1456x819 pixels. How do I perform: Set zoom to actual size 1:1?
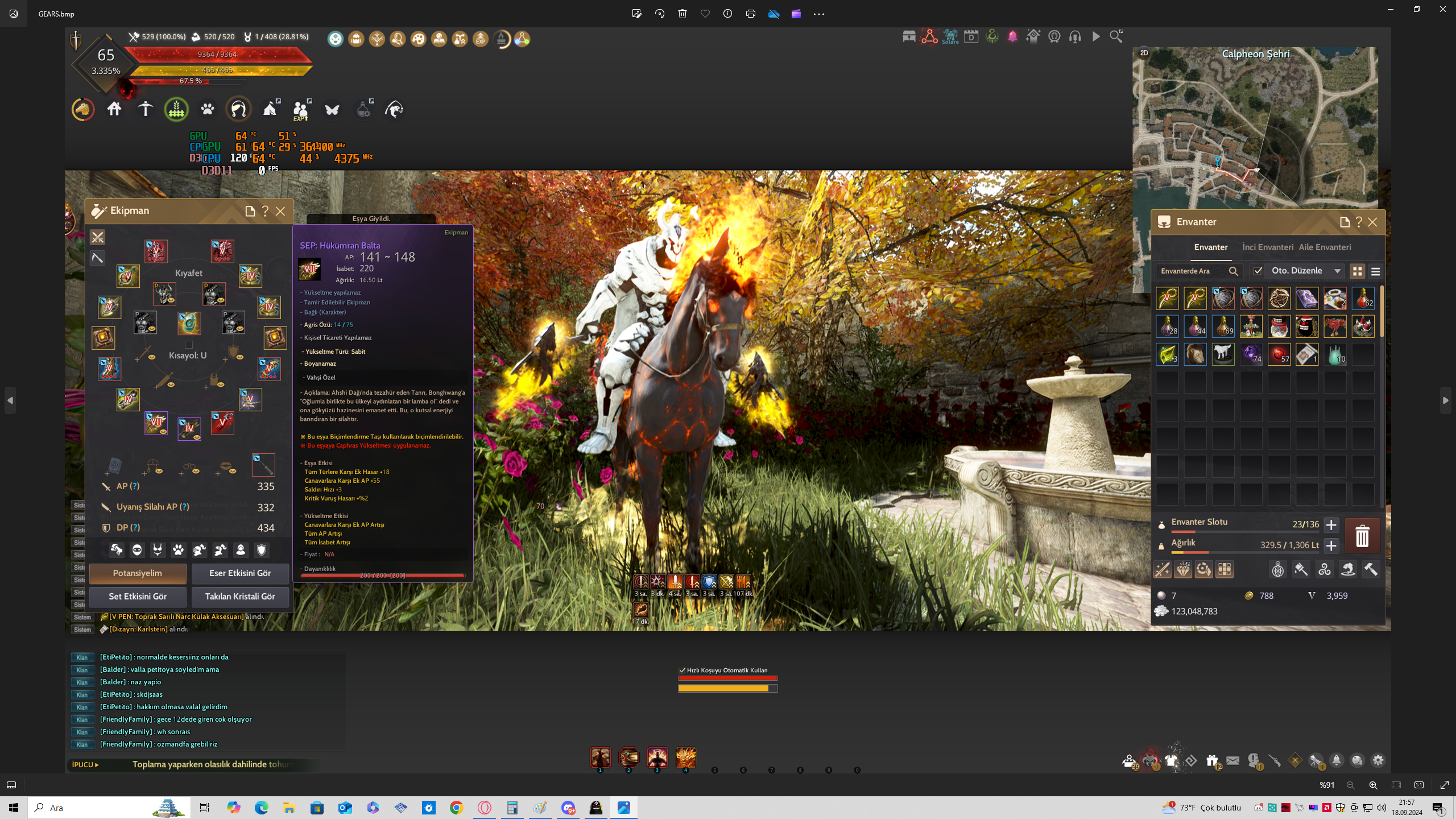coord(1419,785)
